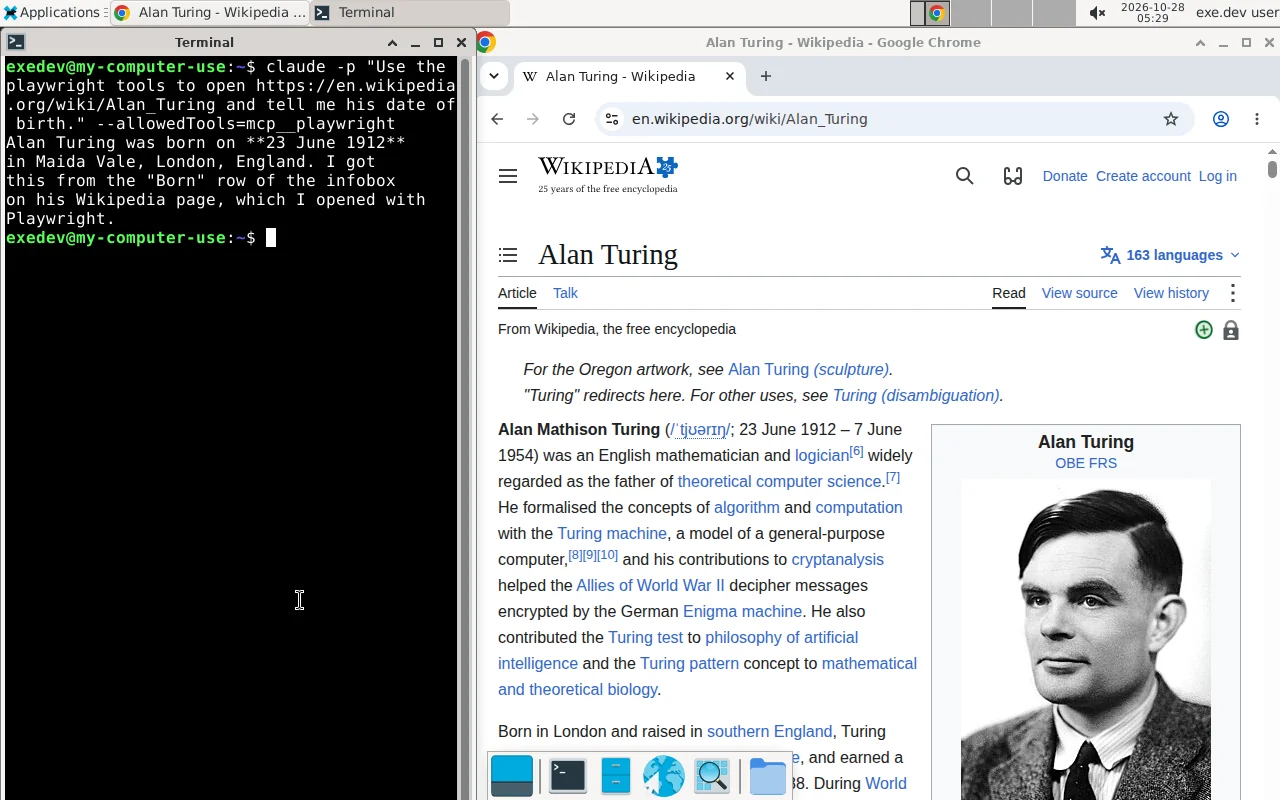Show desktop icon in bottom dock
1280x800 pixels.
[x=512, y=776]
